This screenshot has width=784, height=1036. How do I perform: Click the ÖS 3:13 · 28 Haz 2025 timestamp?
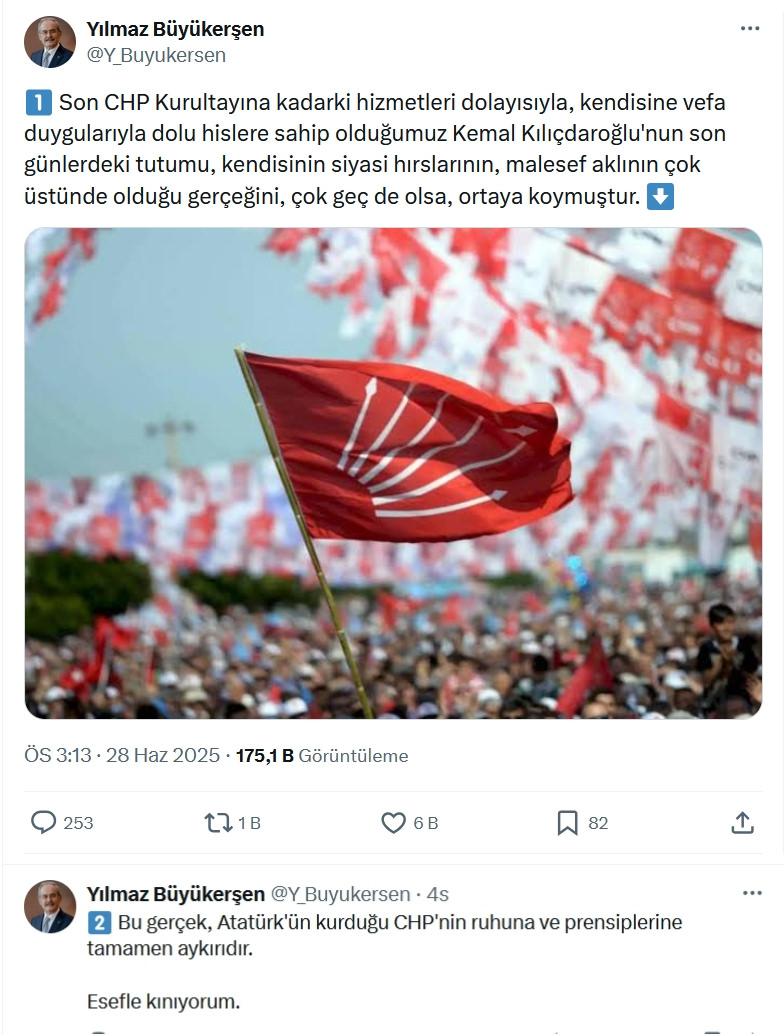click(122, 755)
